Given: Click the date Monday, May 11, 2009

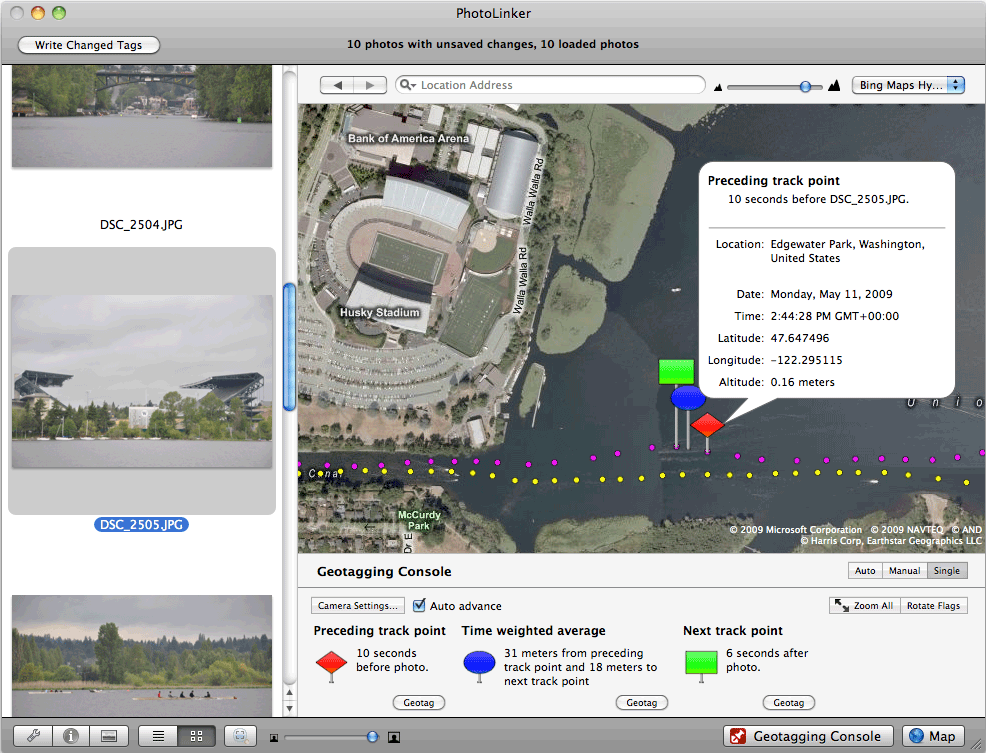Looking at the screenshot, I should click(x=831, y=294).
